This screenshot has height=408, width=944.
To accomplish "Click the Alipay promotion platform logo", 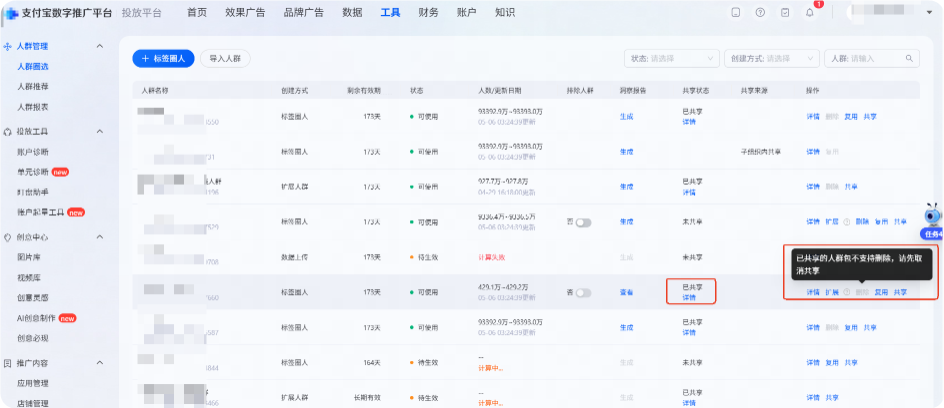I will [x=11, y=13].
